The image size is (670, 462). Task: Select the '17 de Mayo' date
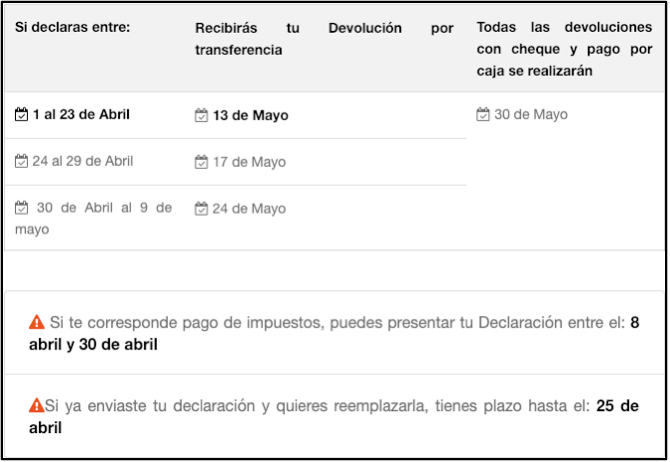[250, 162]
